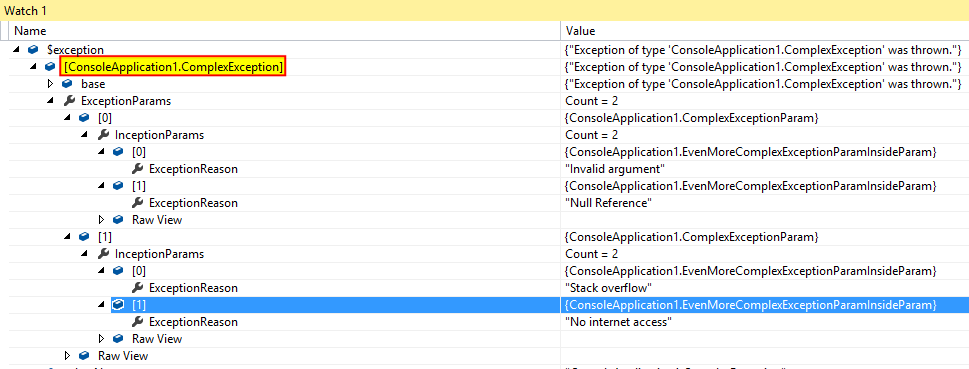Click the cube icon beside [ConsoleApplication1.ComplexException]
Screen dimensions: 969x369
[50, 66]
